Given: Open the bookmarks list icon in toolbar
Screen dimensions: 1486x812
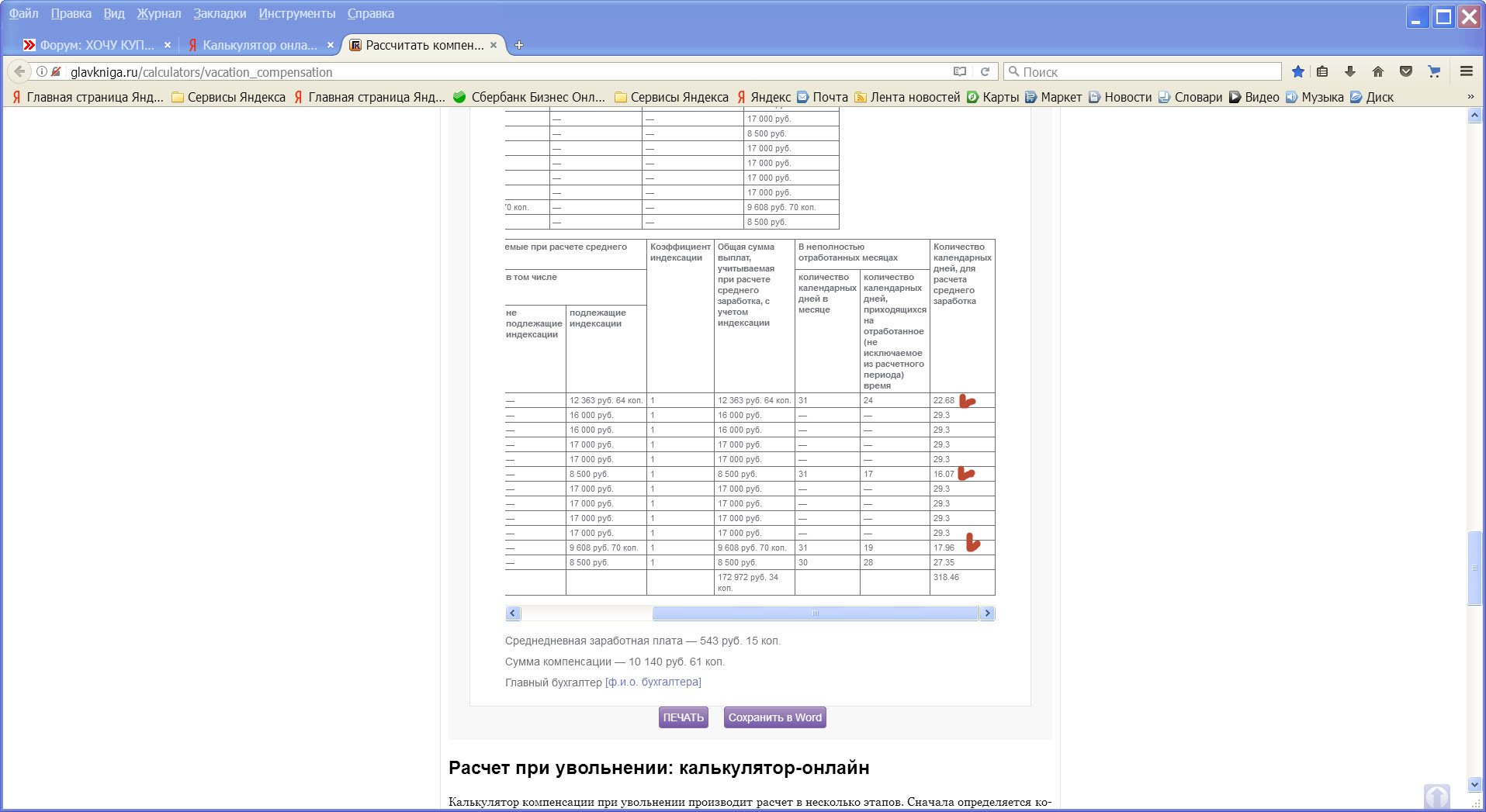Looking at the screenshot, I should tap(1322, 71).
